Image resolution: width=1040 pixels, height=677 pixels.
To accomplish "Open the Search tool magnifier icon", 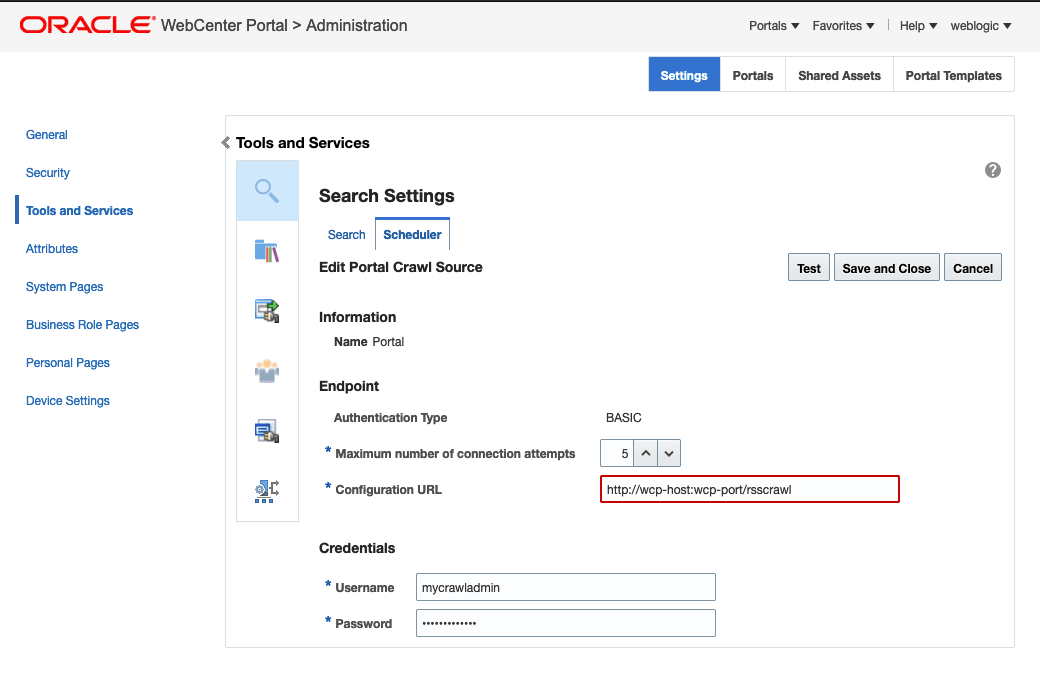I will click(267, 191).
